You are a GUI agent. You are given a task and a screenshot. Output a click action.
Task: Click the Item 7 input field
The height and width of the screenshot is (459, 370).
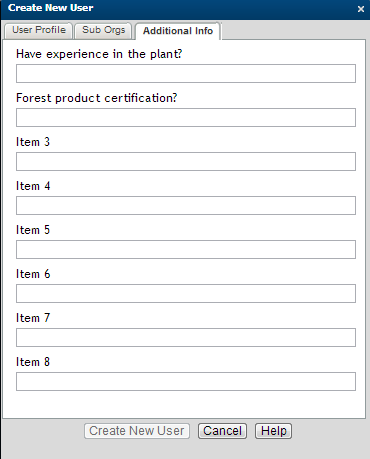[x=186, y=337]
